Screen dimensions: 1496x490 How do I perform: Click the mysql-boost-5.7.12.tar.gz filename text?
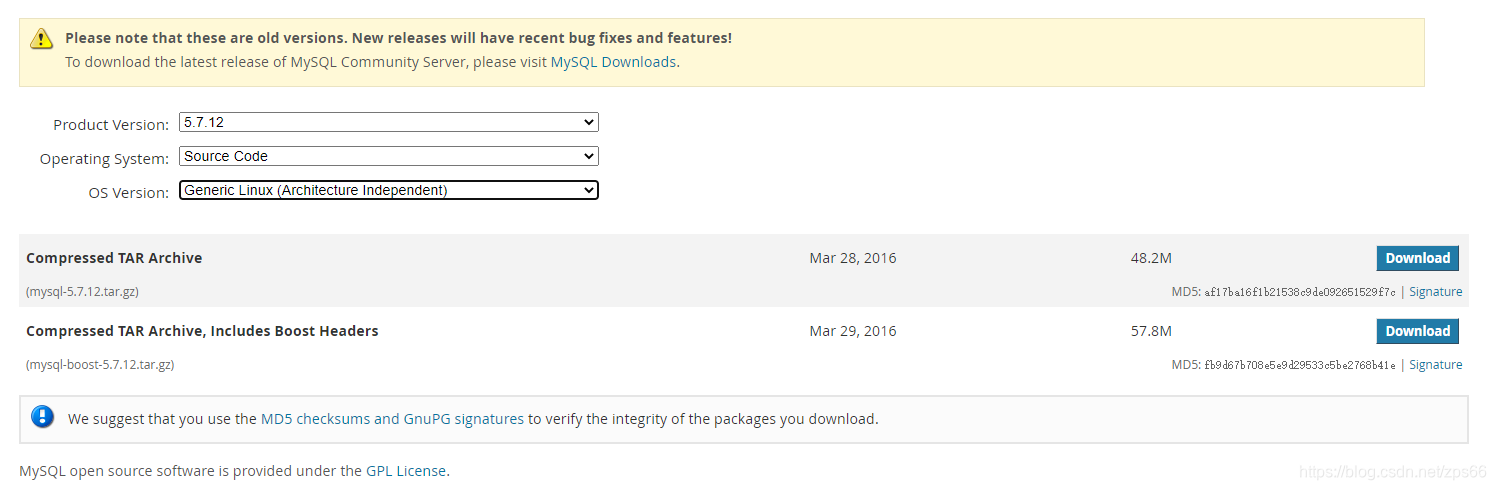100,365
